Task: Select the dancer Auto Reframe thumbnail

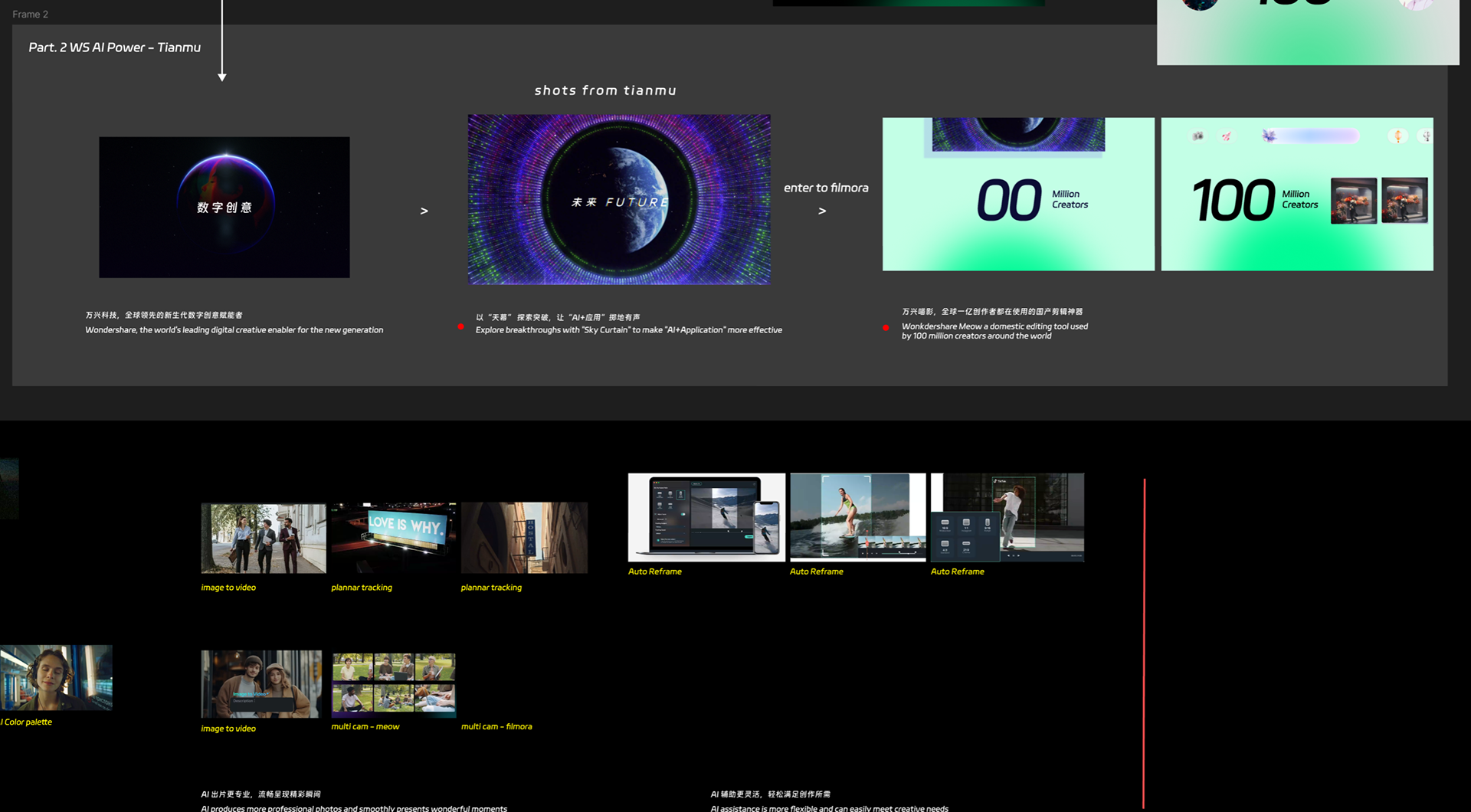Action: 1007,517
